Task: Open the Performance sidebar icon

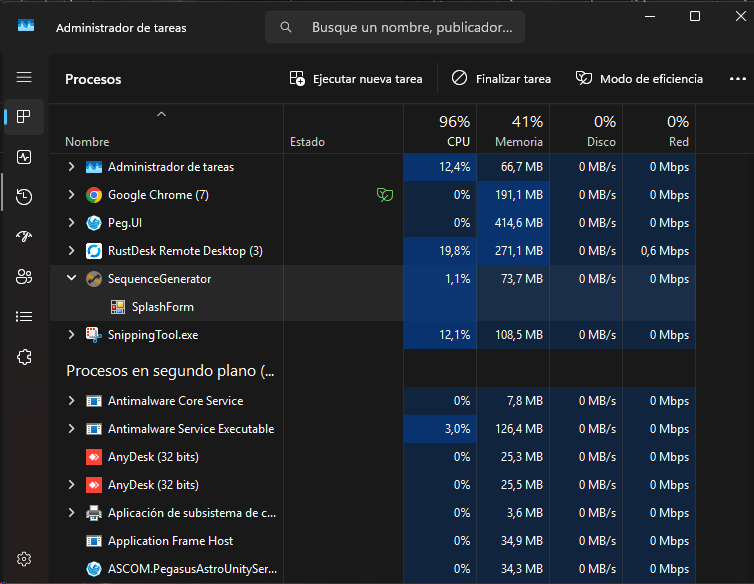Action: 24,157
